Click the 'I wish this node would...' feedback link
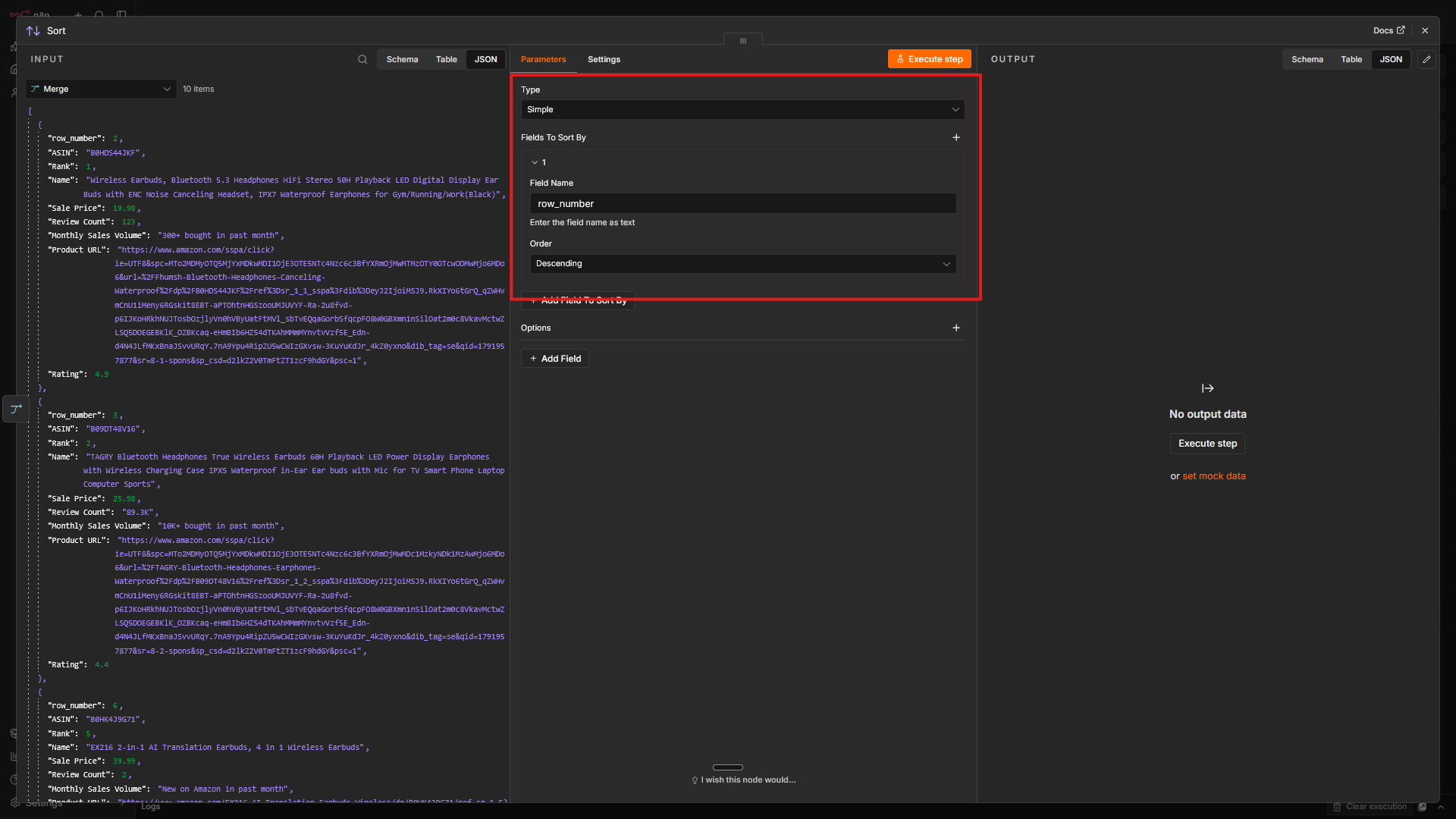Viewport: 1456px width, 819px height. [743, 780]
